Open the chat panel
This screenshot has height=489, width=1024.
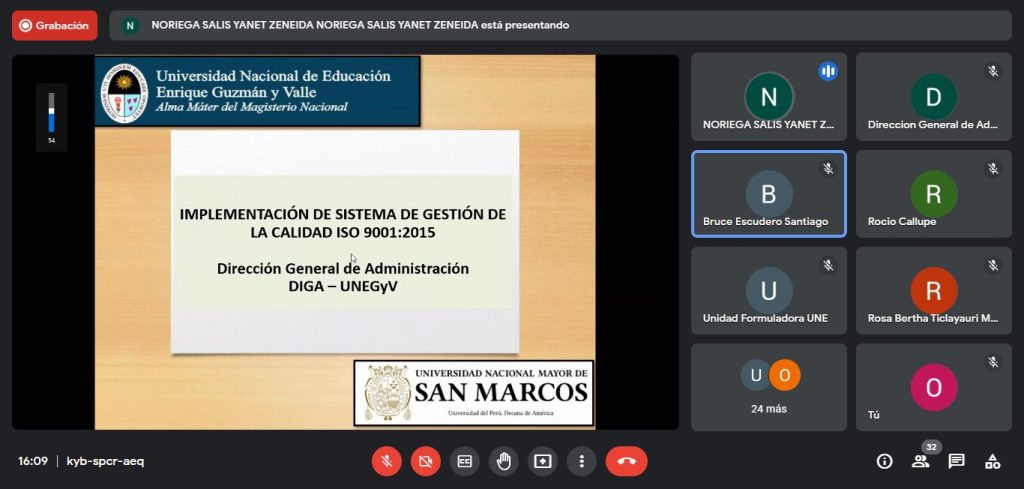[x=956, y=462]
